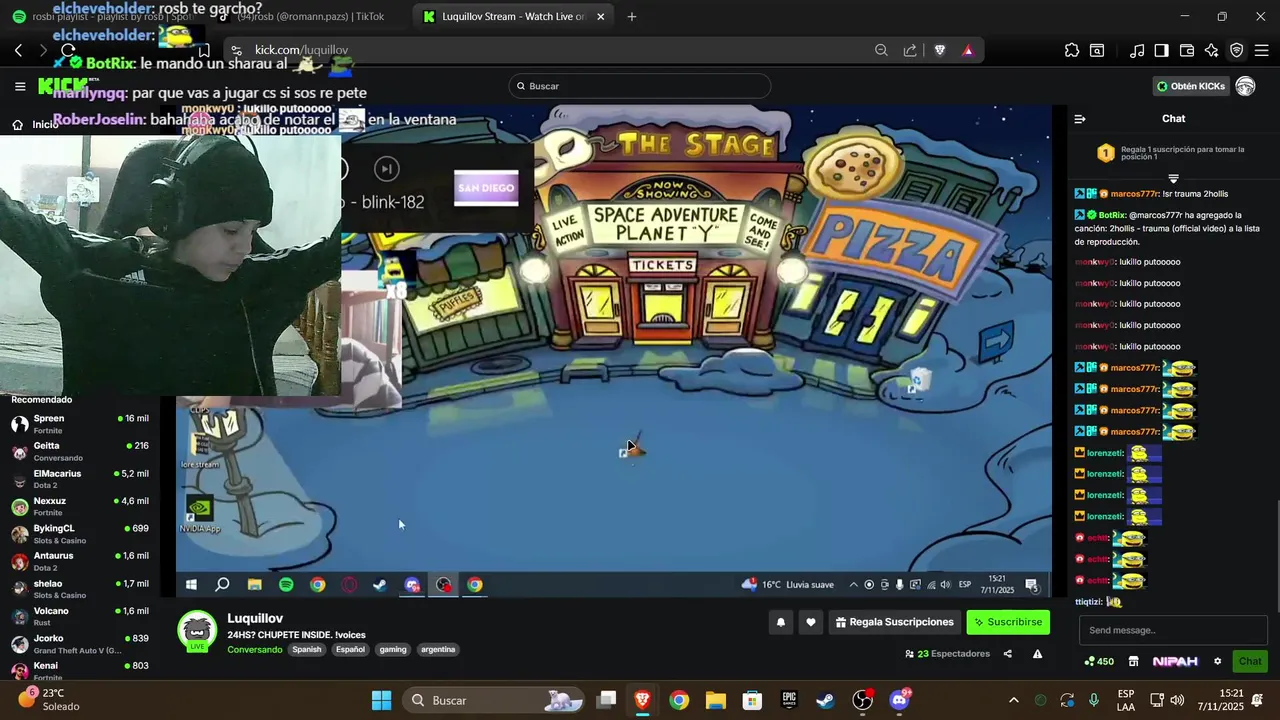Follow channel with heart button
The height and width of the screenshot is (720, 1280).
click(x=811, y=622)
